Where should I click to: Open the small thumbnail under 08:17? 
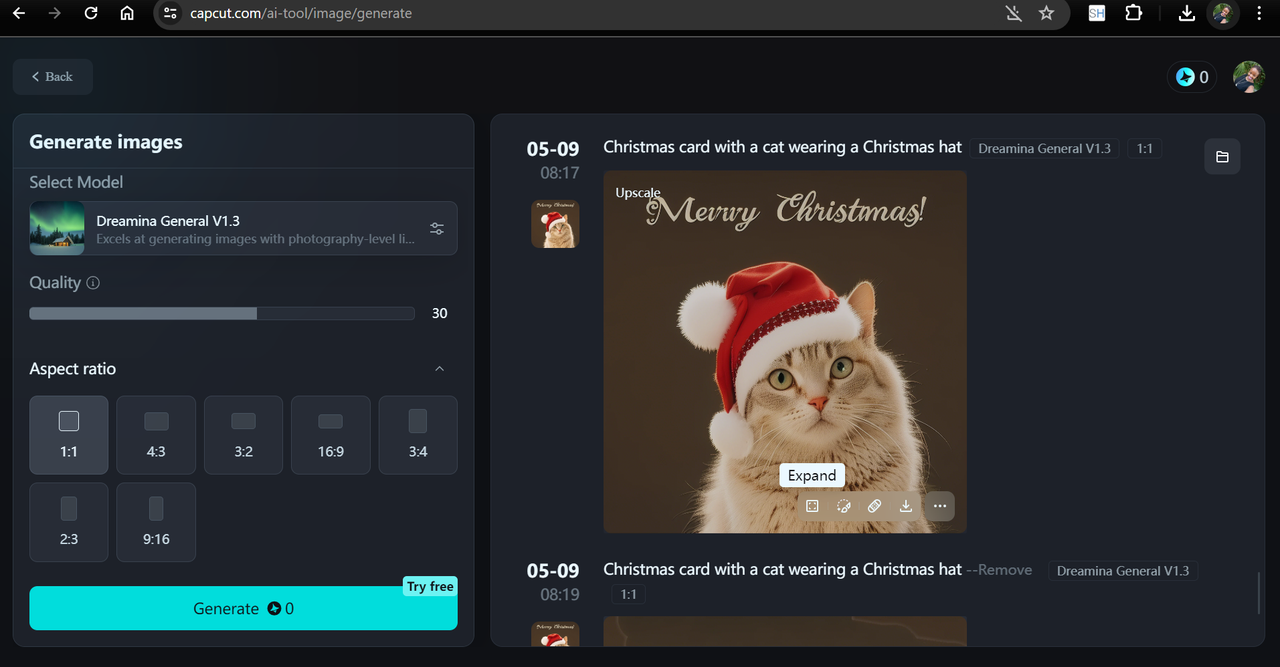[x=555, y=224]
